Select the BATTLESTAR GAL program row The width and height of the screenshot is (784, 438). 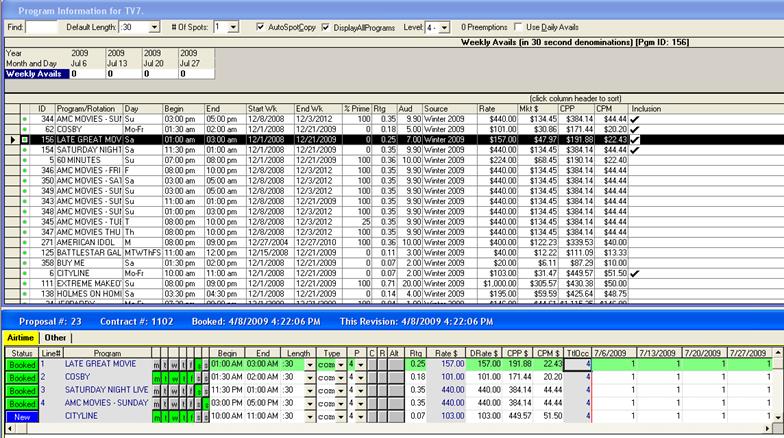[x=89, y=253]
